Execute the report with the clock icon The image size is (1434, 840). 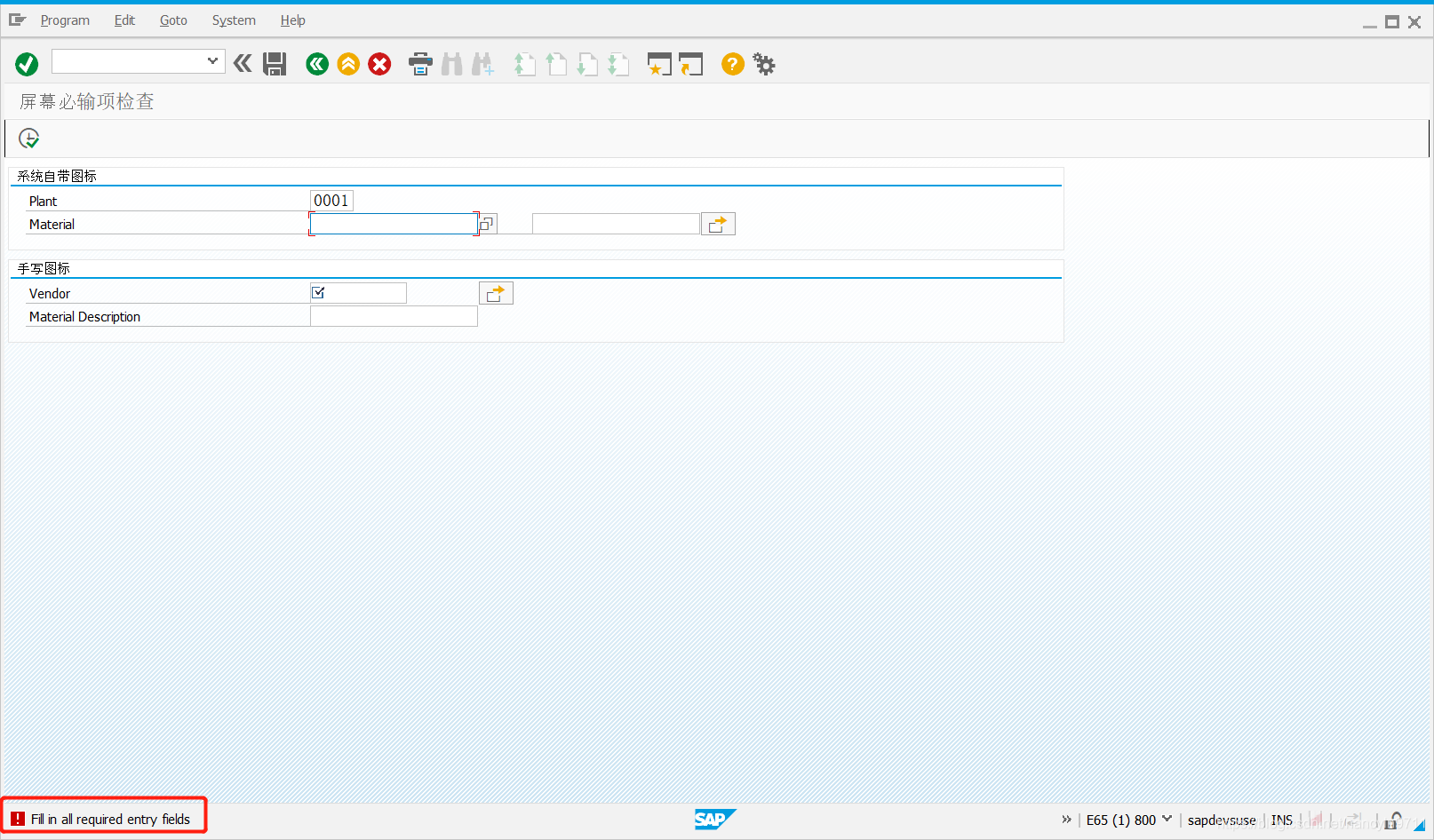pos(28,138)
